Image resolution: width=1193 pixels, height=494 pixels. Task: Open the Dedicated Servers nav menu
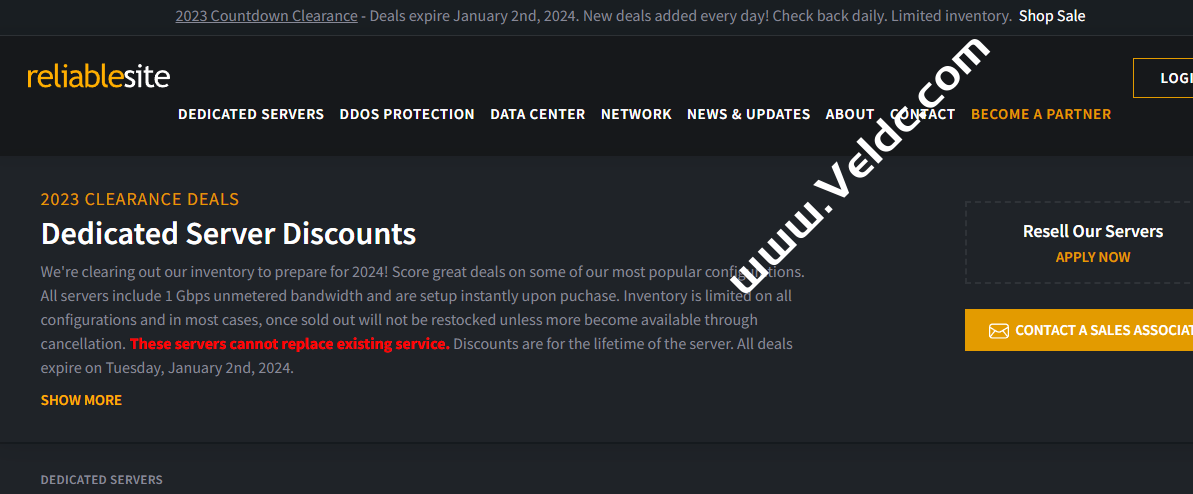click(251, 114)
